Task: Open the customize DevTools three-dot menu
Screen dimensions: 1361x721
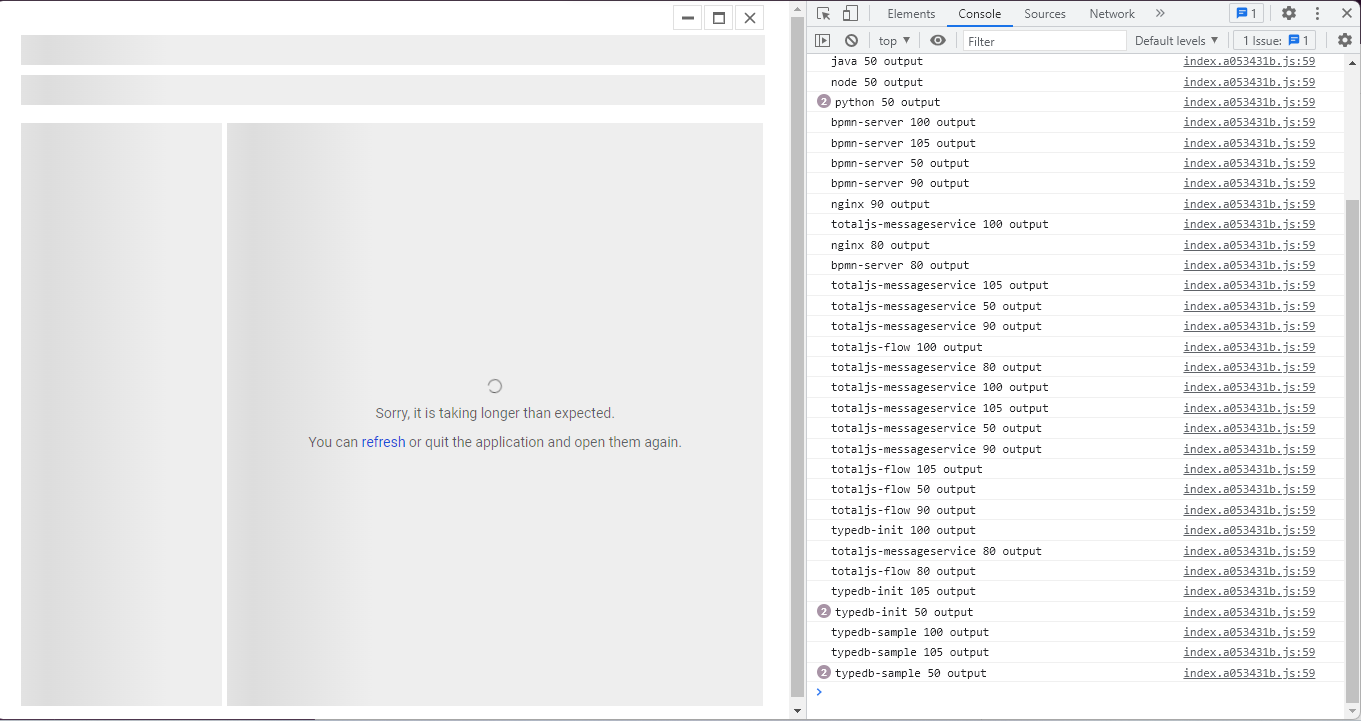Action: pos(1317,13)
